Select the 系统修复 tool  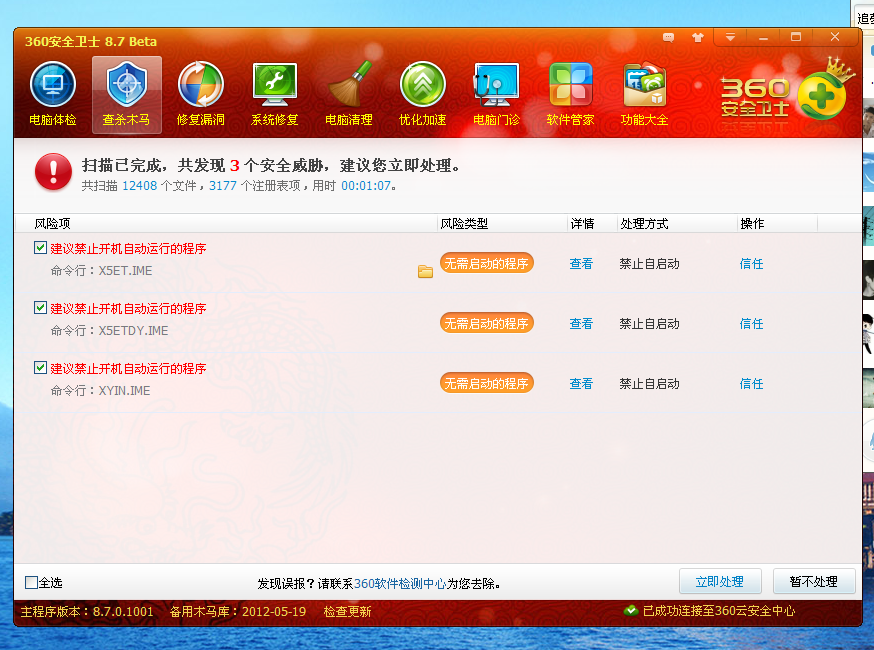click(x=274, y=93)
